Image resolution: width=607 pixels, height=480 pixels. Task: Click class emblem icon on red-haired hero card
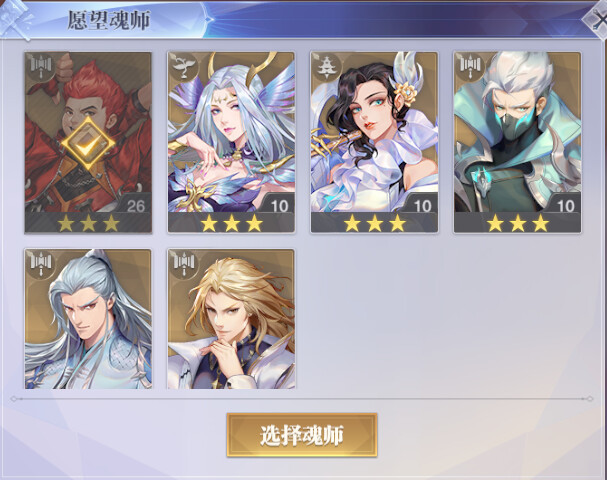(x=41, y=67)
